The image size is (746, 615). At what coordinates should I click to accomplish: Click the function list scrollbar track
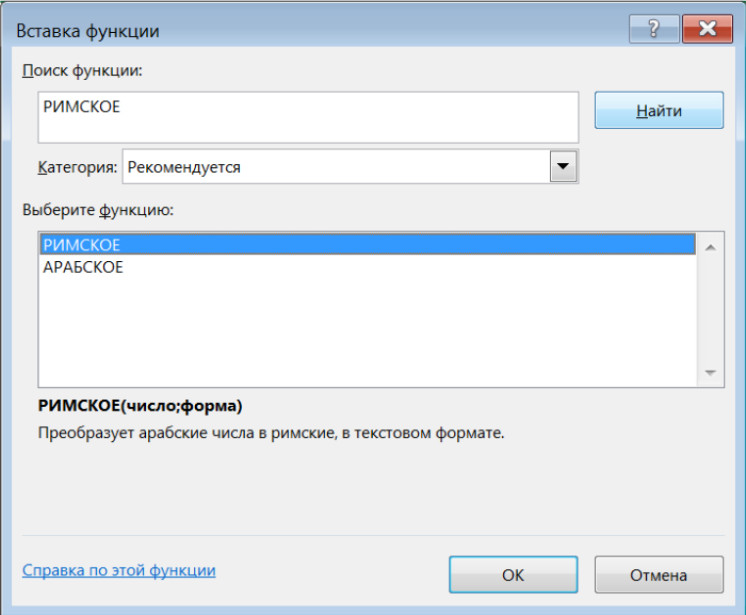point(710,310)
